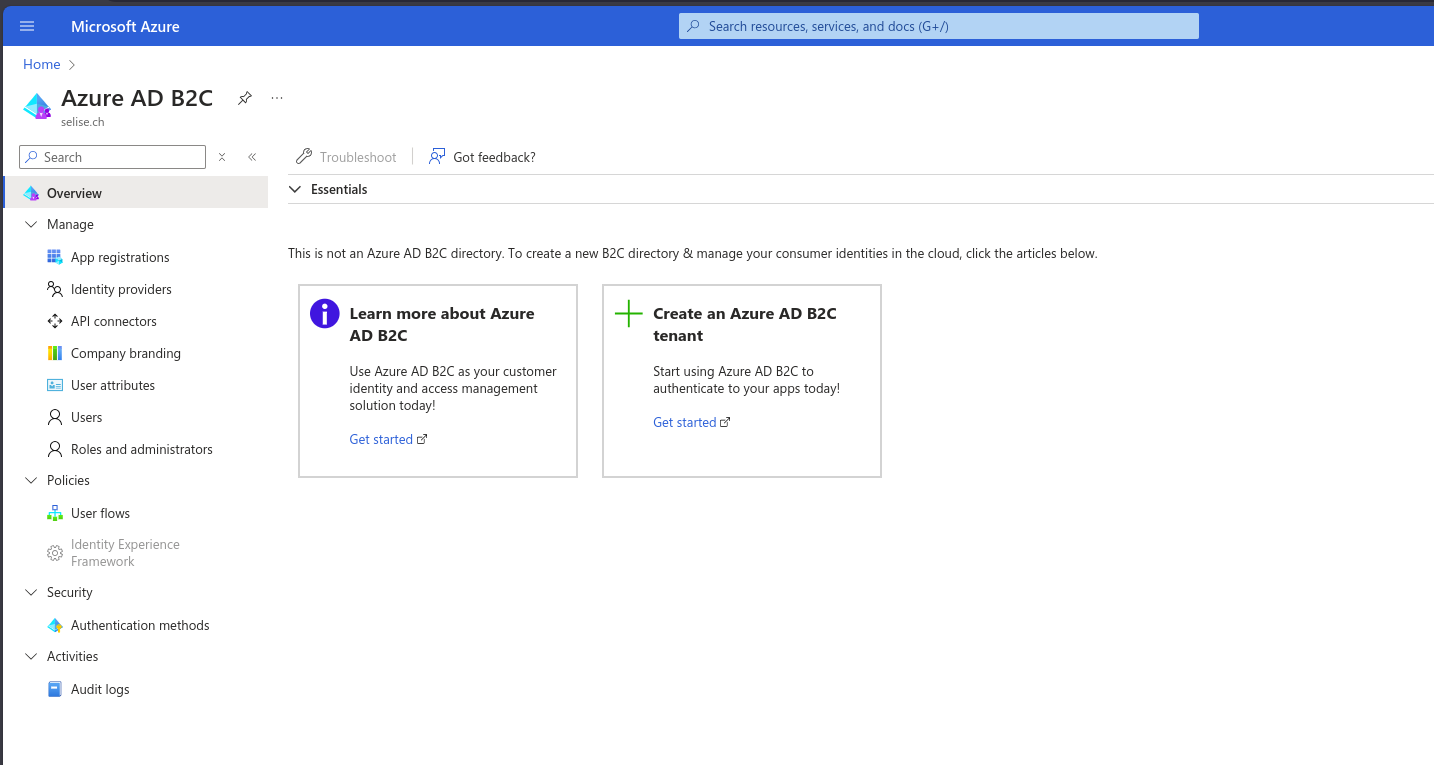Select Identity providers under Manage
Screen dimensions: 1434x765
(122, 289)
